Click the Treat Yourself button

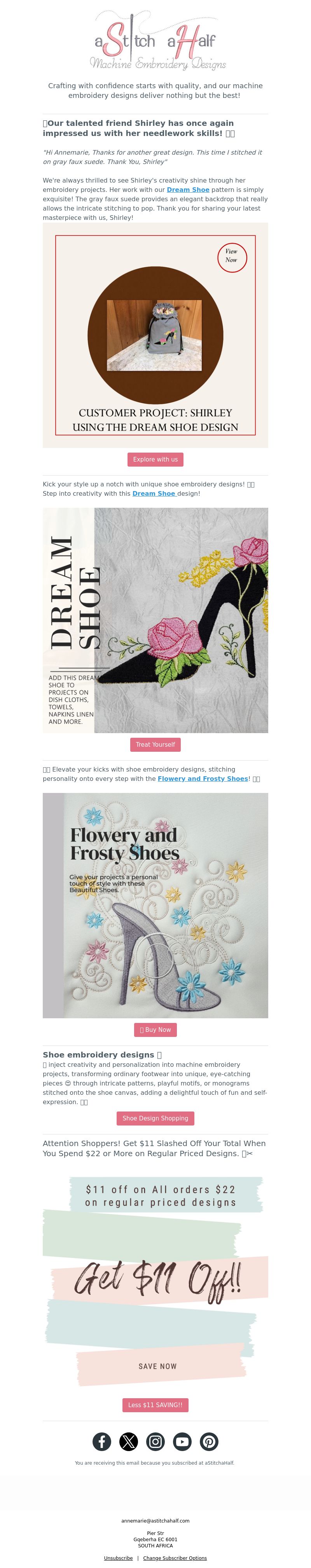[x=155, y=744]
